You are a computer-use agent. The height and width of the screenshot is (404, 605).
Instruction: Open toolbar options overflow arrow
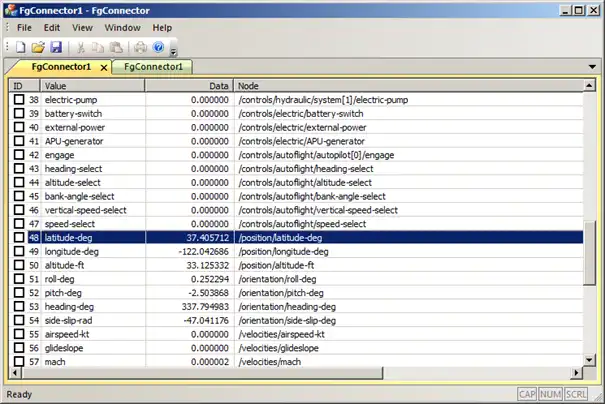[173, 51]
